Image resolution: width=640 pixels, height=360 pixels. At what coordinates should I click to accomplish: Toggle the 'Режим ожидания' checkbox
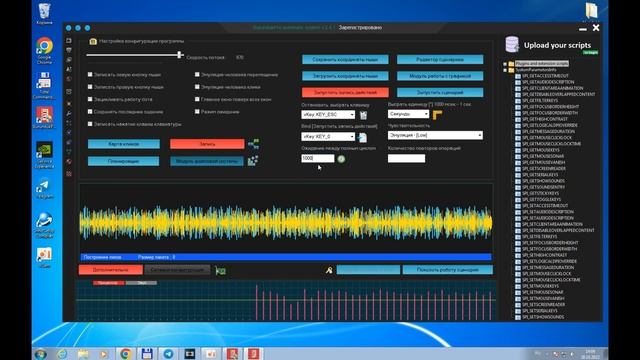[x=197, y=111]
